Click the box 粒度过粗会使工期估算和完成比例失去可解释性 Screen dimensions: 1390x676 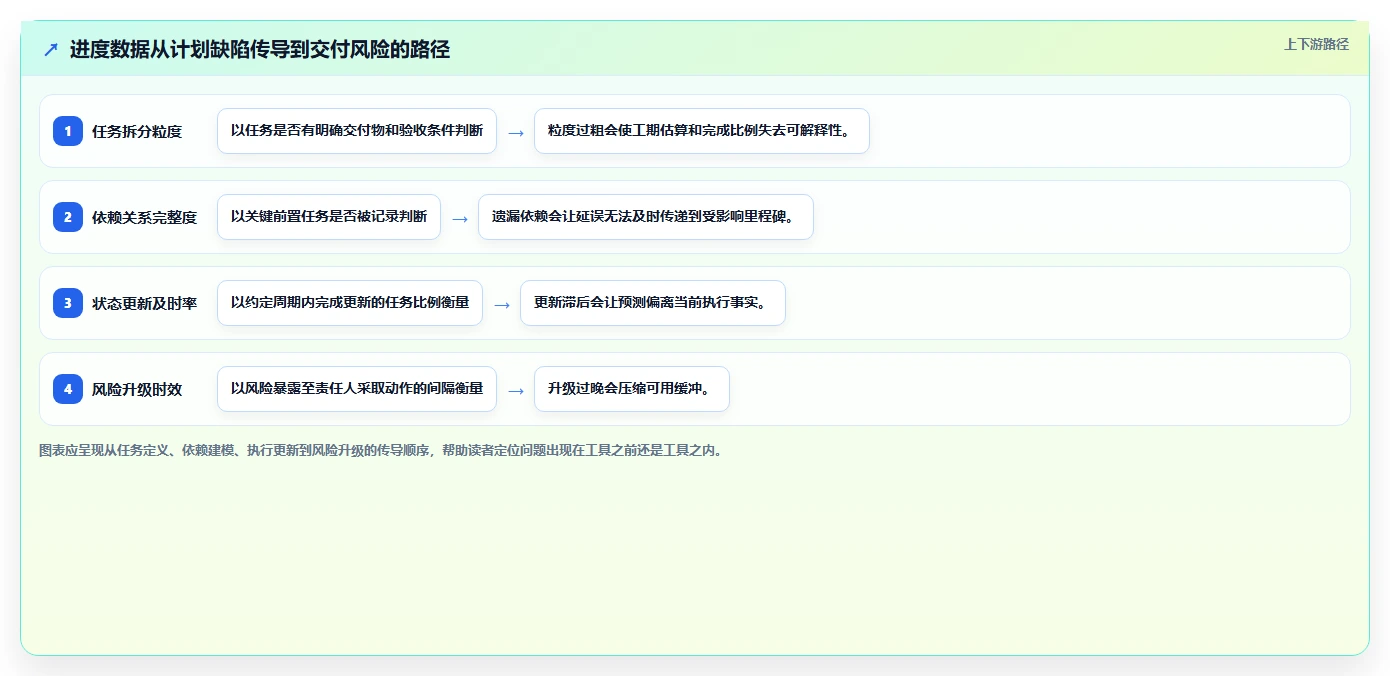[x=702, y=131]
